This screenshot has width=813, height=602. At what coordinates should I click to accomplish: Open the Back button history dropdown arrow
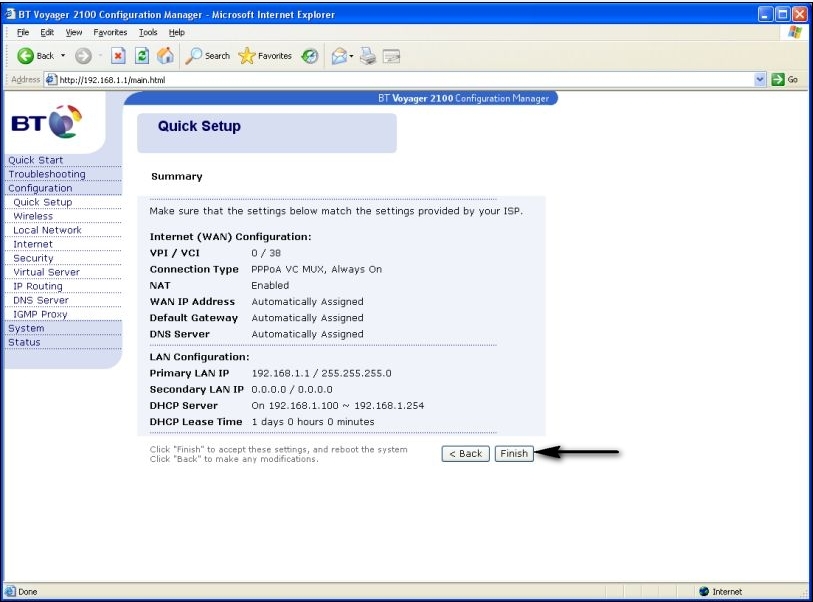tap(63, 56)
